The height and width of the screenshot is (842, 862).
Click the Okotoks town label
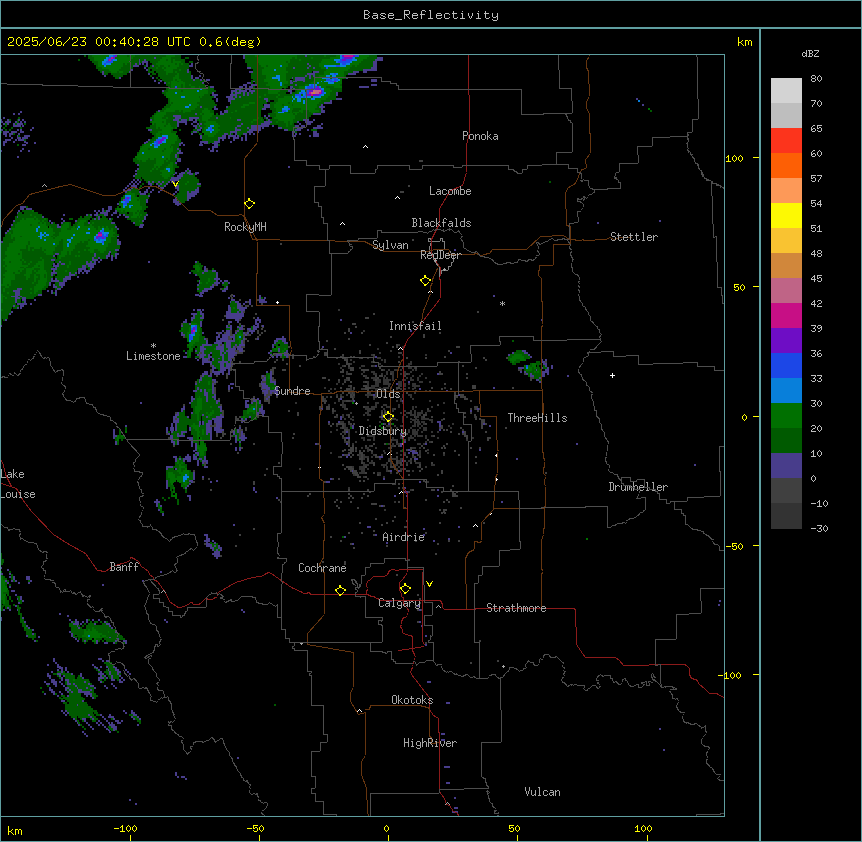click(412, 700)
